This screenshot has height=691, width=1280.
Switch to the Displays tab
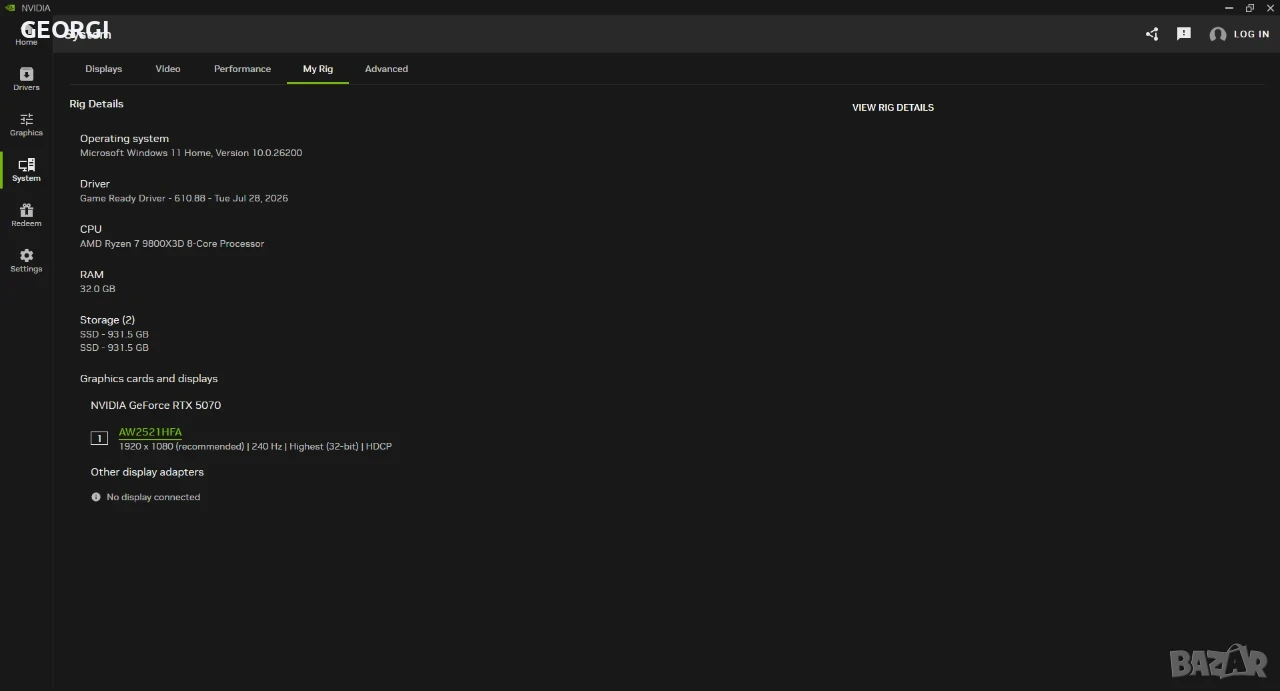click(104, 69)
